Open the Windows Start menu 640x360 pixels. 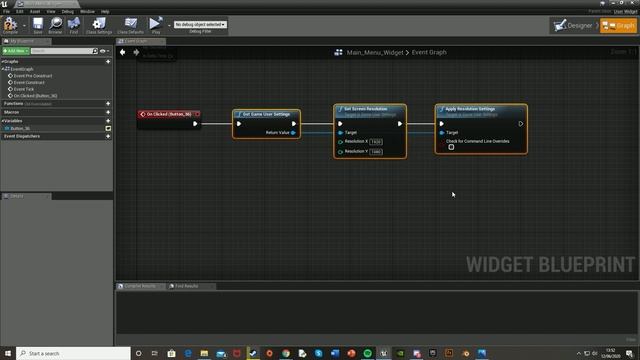(x=8, y=353)
